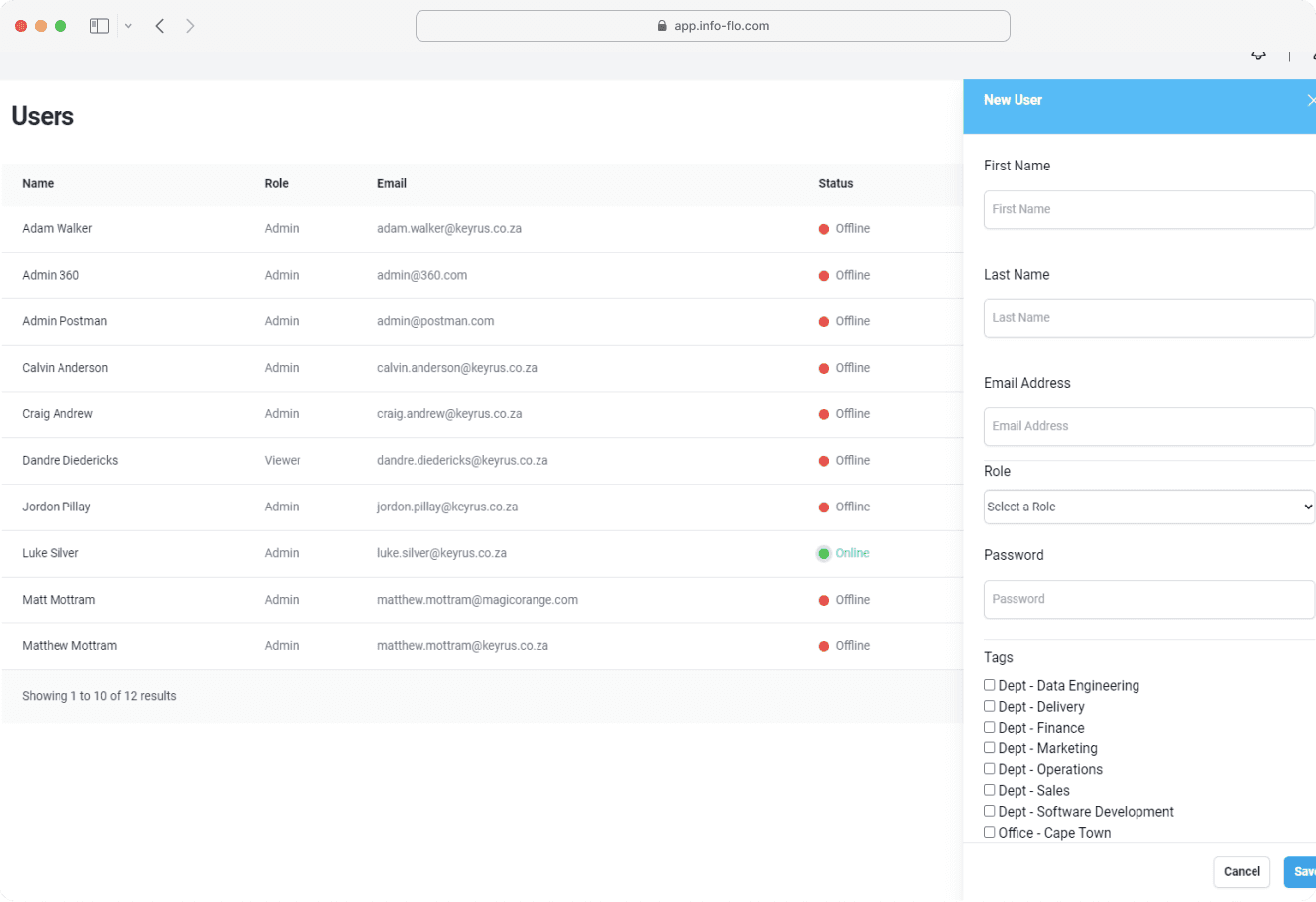1316x902 pixels.
Task: Click the browser back navigation arrow
Action: coord(160,25)
